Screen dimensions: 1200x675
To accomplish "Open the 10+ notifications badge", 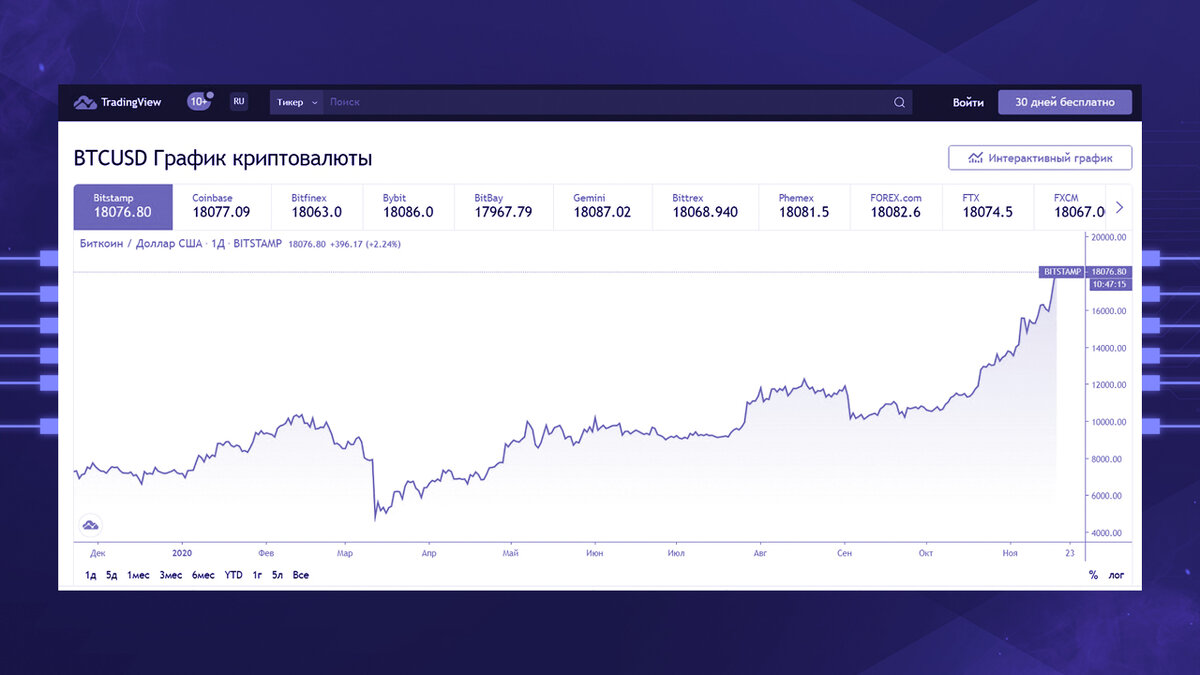I will (199, 101).
